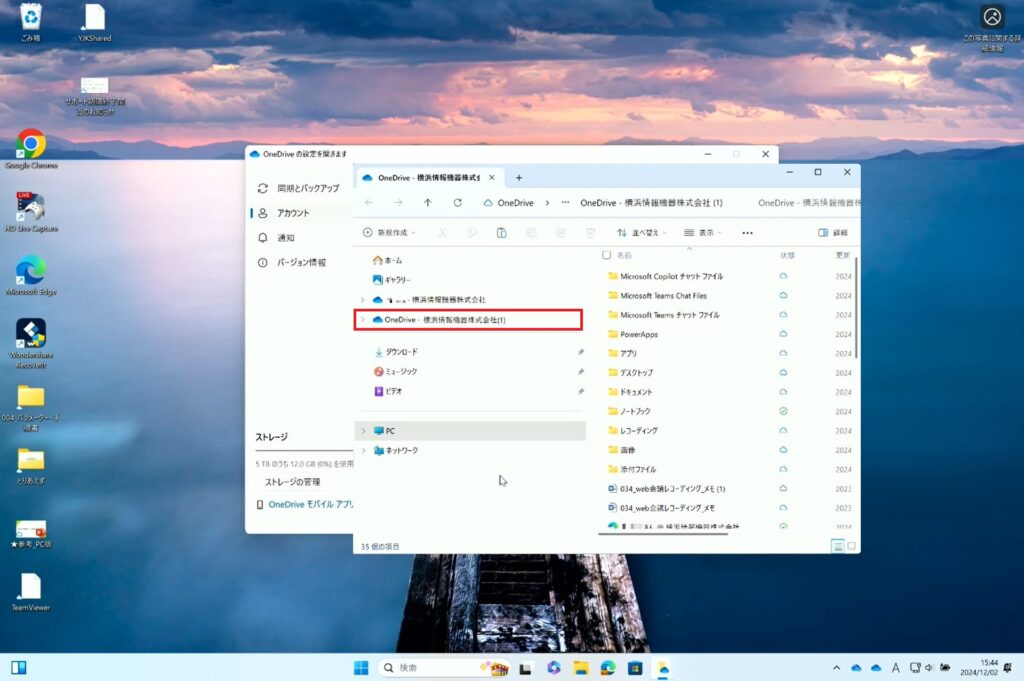Click the Windows Start button

click(361, 667)
